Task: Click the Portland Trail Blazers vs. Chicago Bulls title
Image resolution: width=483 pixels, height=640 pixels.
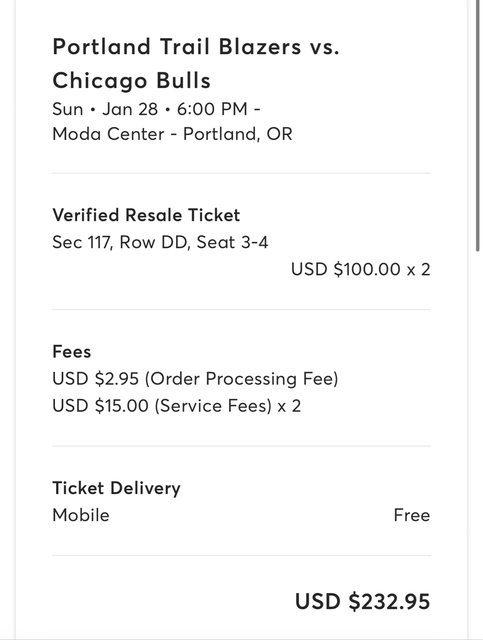Action: pos(196,63)
